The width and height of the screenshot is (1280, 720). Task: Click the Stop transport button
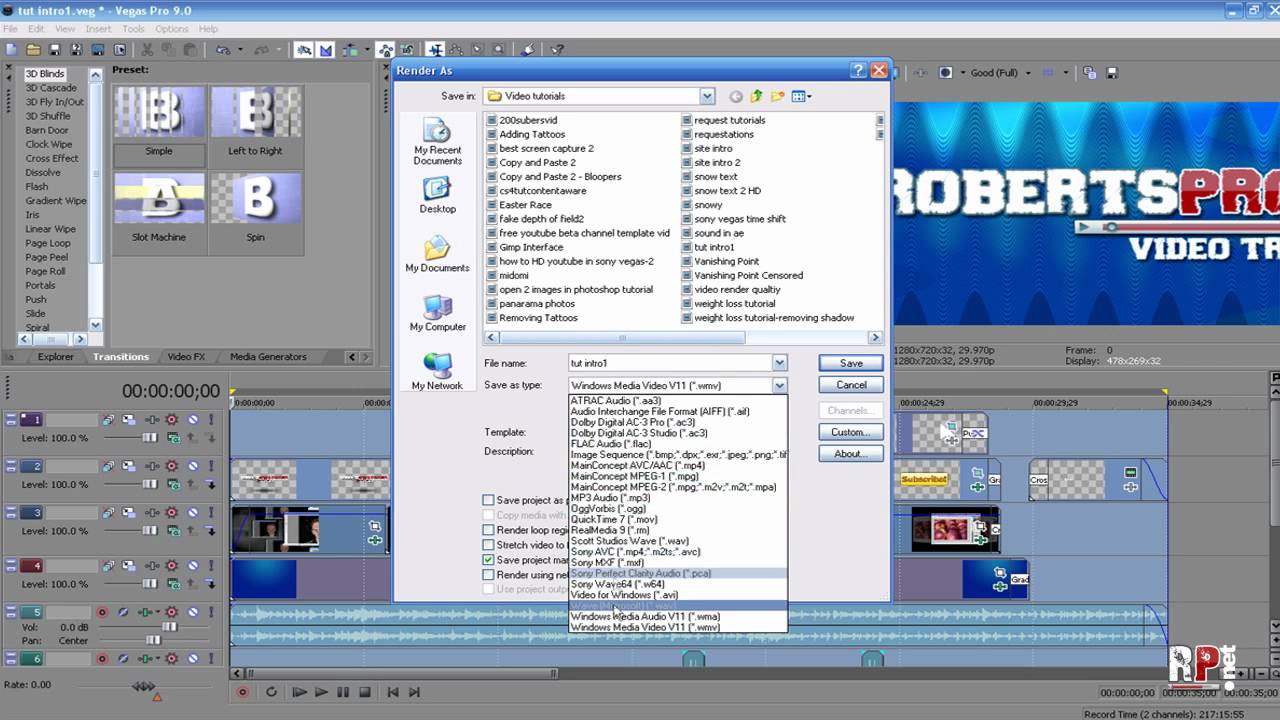(x=365, y=692)
